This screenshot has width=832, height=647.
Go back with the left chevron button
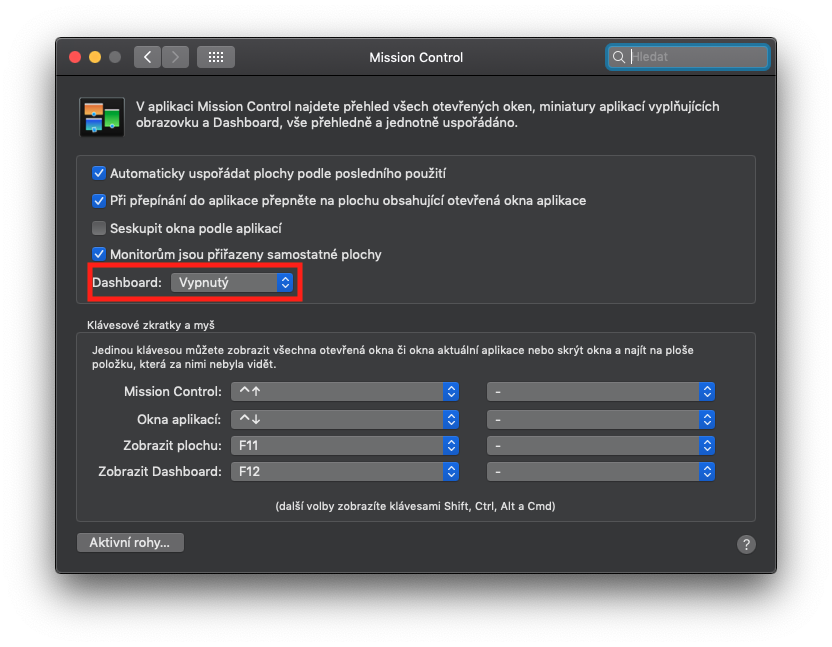[148, 57]
